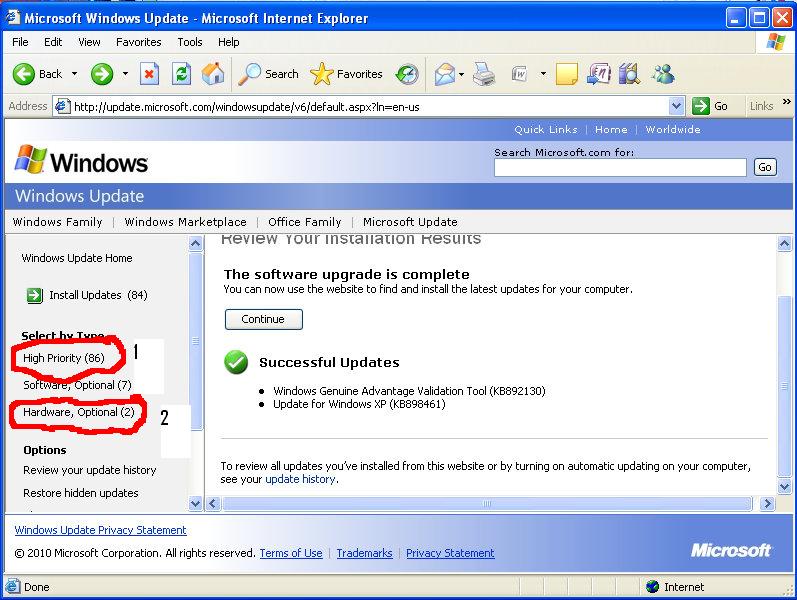The width and height of the screenshot is (797, 600).
Task: Click the Edit with Word icon
Action: coord(520,74)
